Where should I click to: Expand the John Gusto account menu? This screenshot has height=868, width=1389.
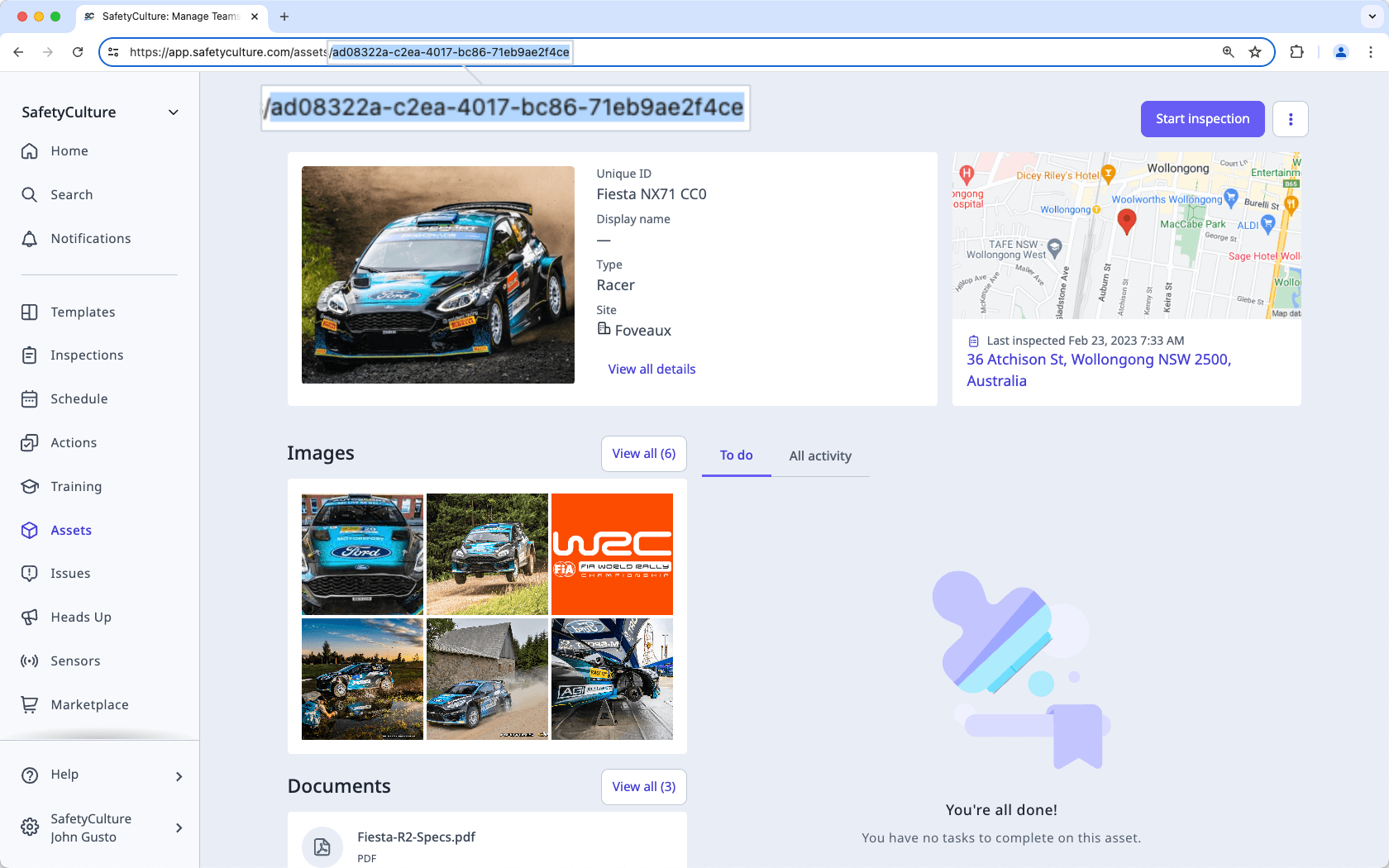point(99,827)
